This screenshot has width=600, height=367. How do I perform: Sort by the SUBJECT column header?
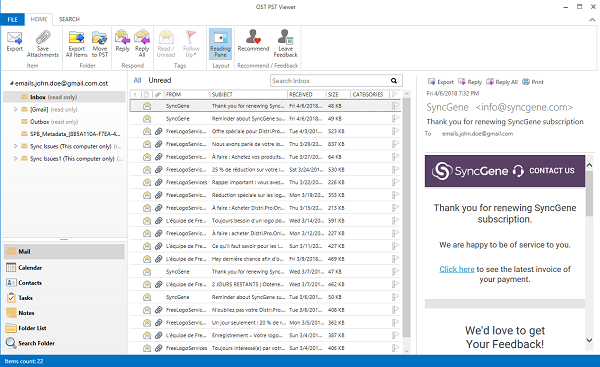point(249,94)
